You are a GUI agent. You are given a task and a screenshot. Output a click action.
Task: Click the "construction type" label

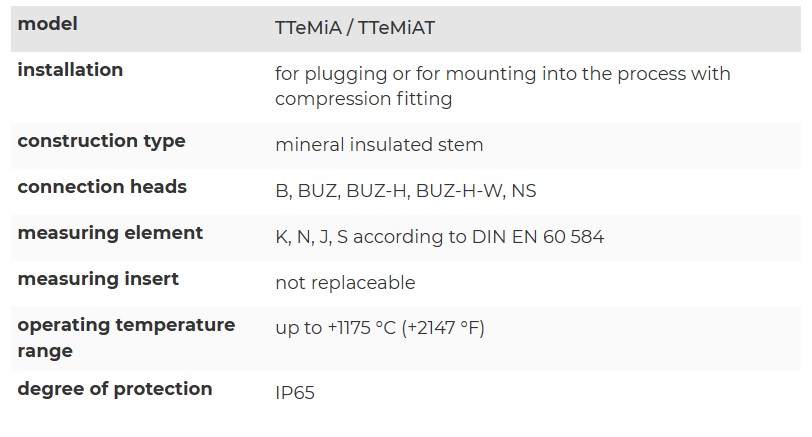(x=101, y=141)
